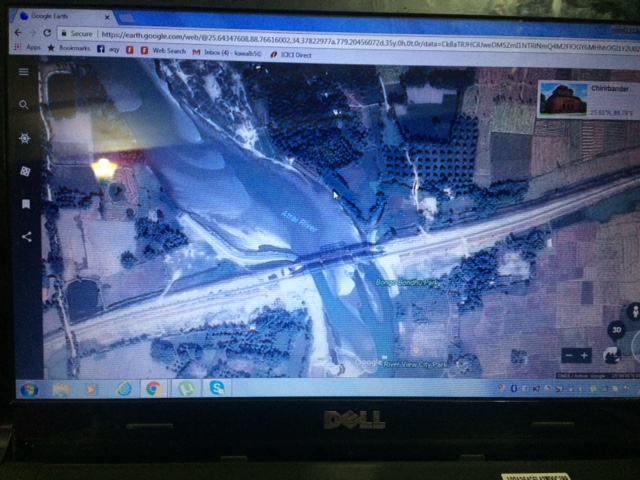640x480 pixels.
Task: Open the Facebook bookmark icon
Action: [x=101, y=49]
